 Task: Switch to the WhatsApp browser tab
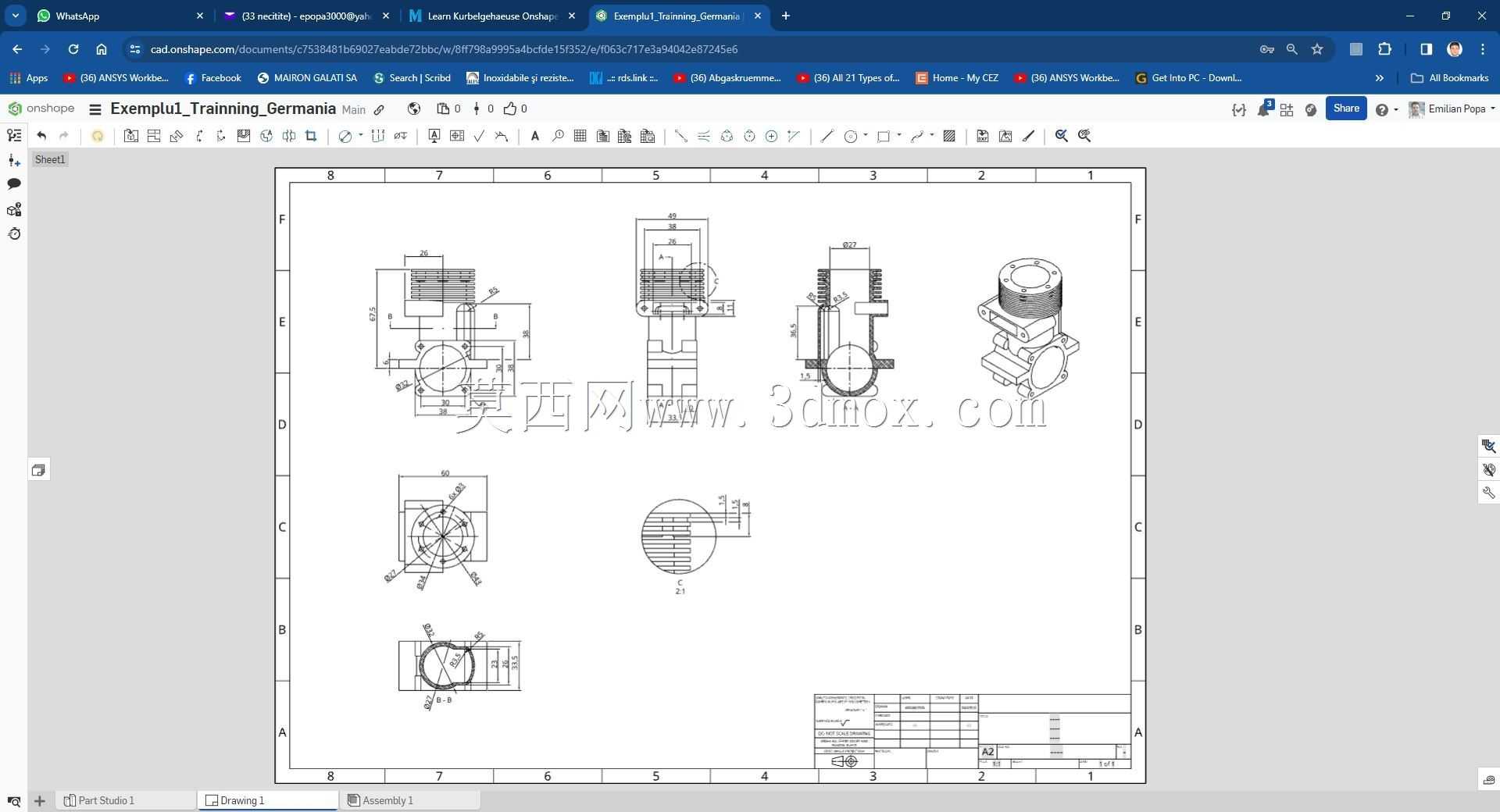120,16
